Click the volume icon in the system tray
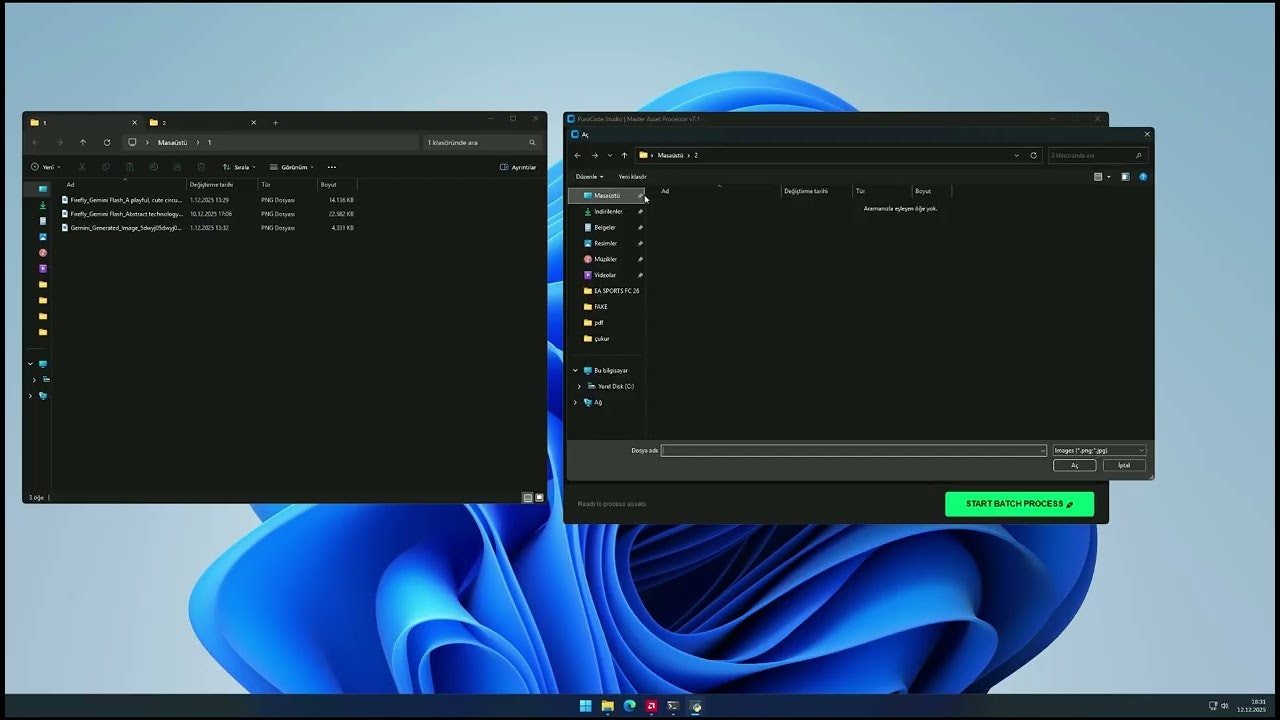The image size is (1280, 720). [x=1224, y=706]
